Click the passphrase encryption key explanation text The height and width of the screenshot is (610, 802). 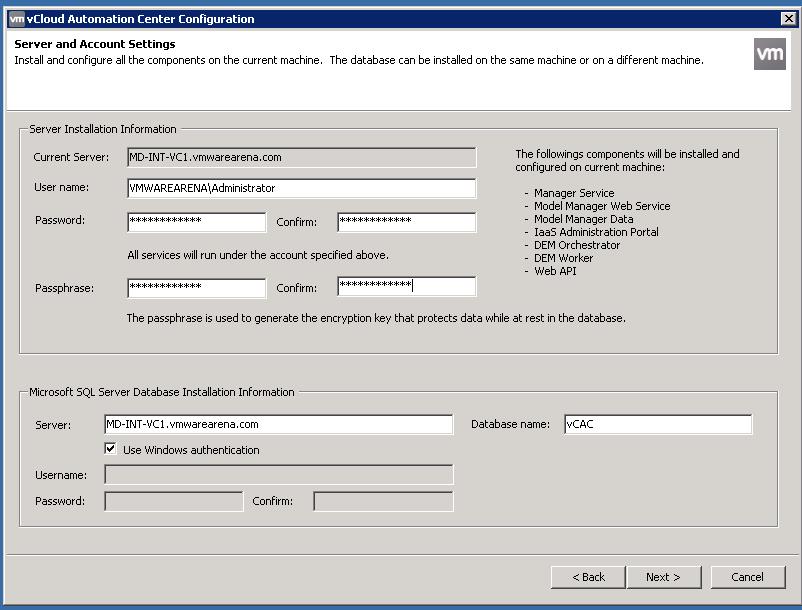(x=376, y=318)
